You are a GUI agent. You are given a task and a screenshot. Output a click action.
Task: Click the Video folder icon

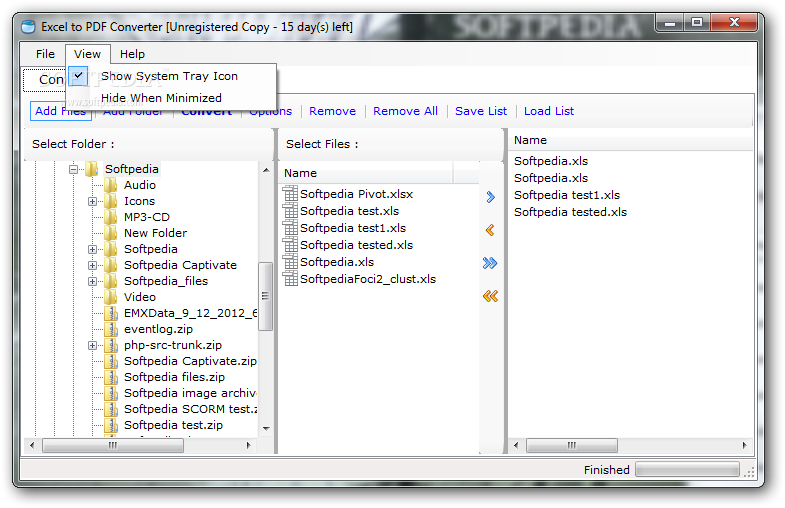pyautogui.click(x=111, y=297)
